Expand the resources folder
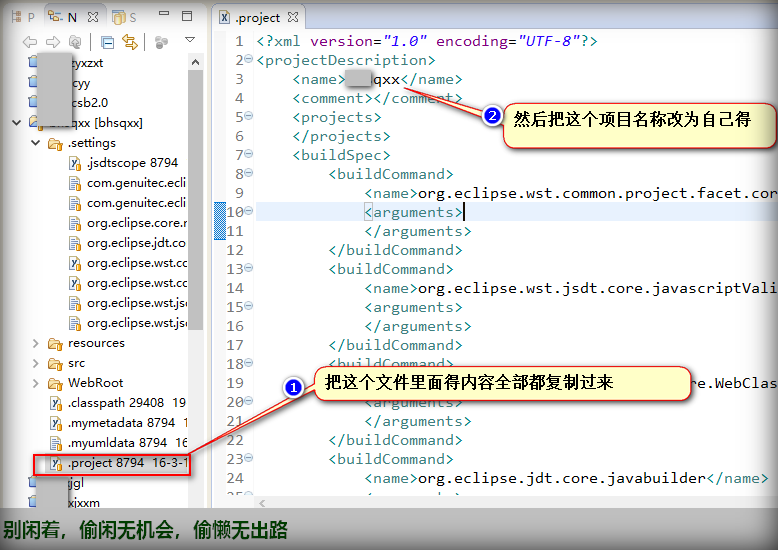The width and height of the screenshot is (778, 550). [x=36, y=343]
